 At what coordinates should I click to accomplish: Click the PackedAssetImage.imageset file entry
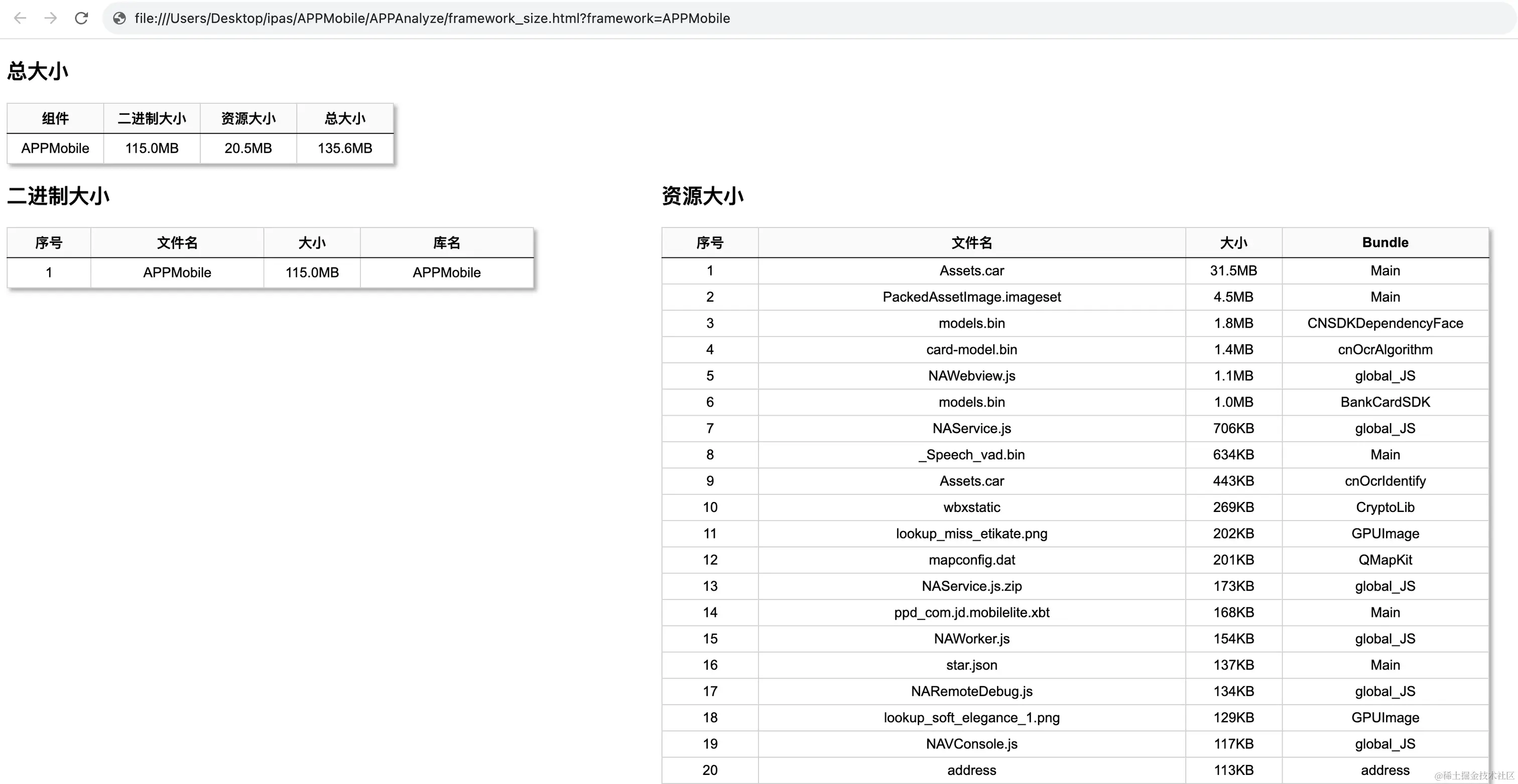971,297
